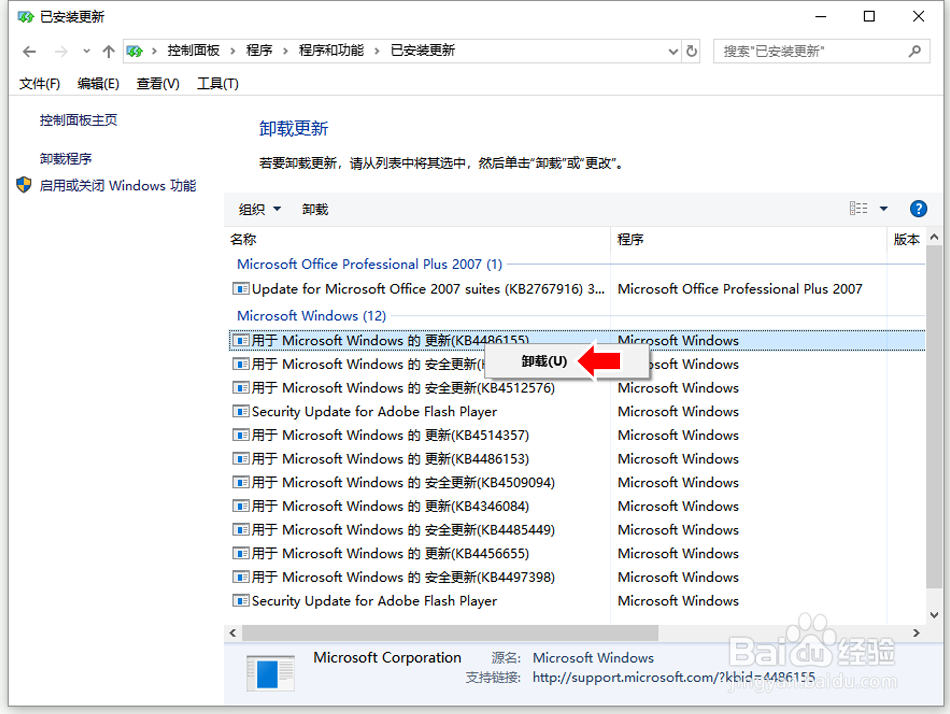
Task: Click the shield icon beside Windows 功能
Action: click(x=24, y=185)
